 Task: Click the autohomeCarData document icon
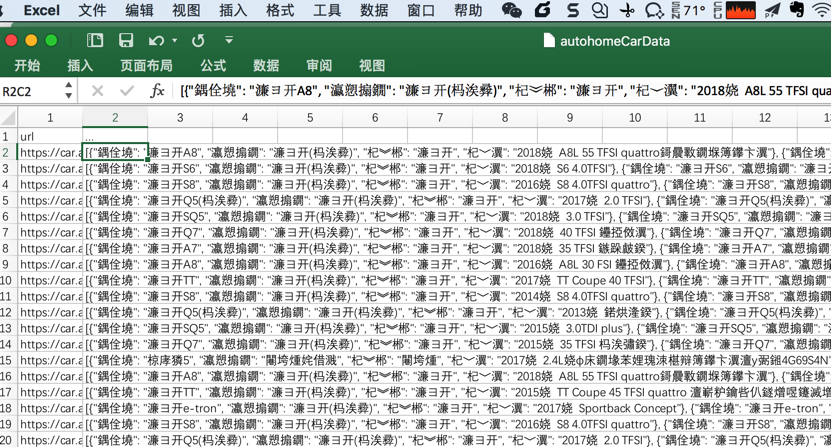(x=549, y=40)
